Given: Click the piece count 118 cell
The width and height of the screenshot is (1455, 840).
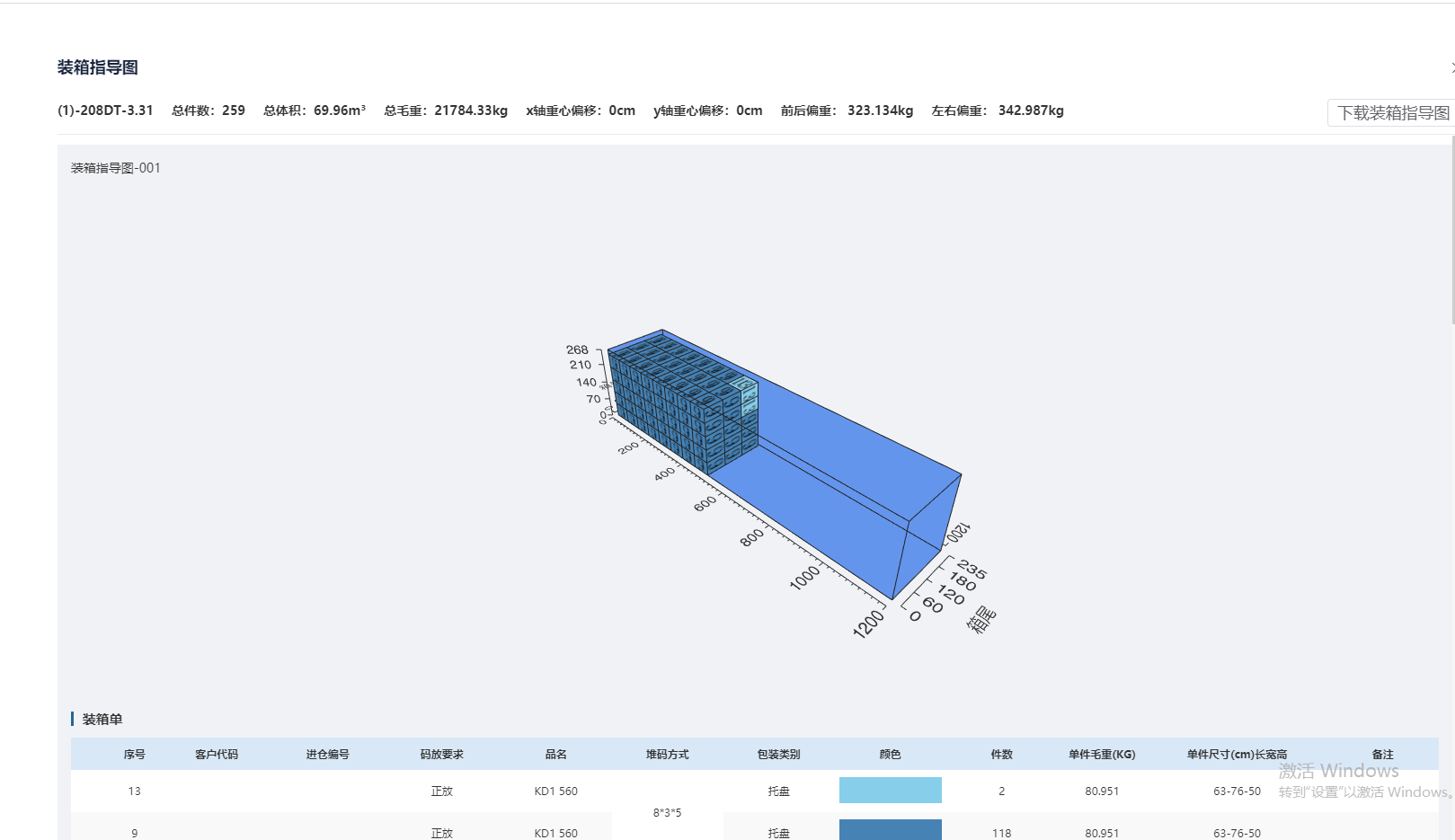Looking at the screenshot, I should [1001, 833].
